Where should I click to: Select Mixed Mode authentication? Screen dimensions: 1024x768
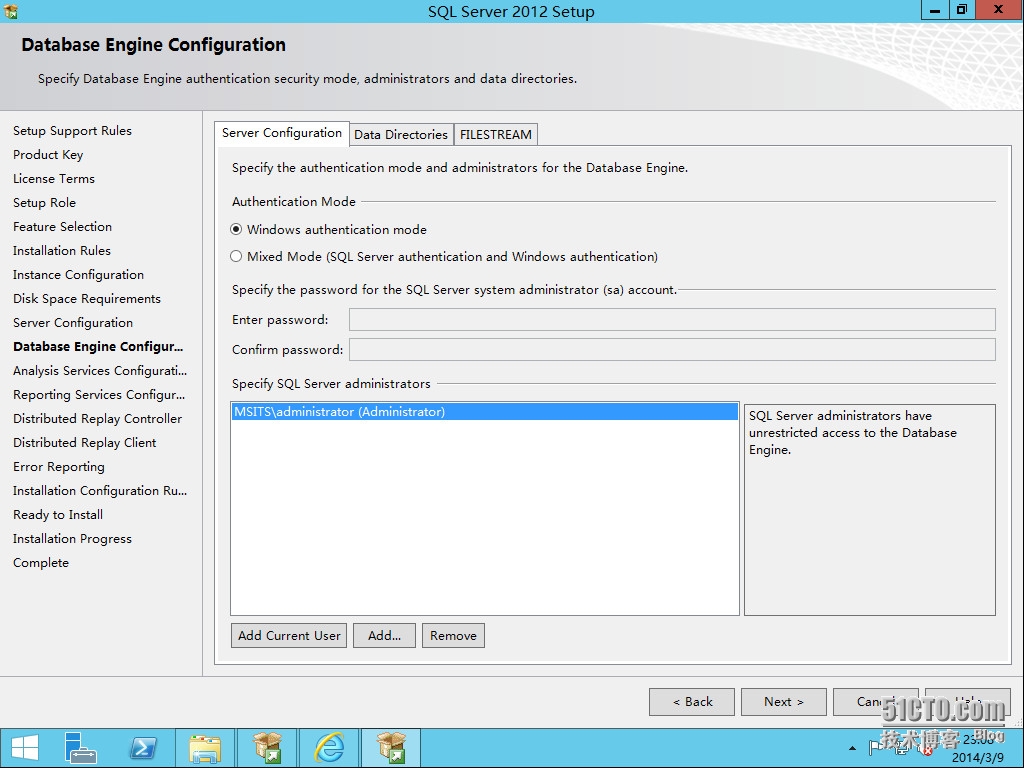(444, 257)
